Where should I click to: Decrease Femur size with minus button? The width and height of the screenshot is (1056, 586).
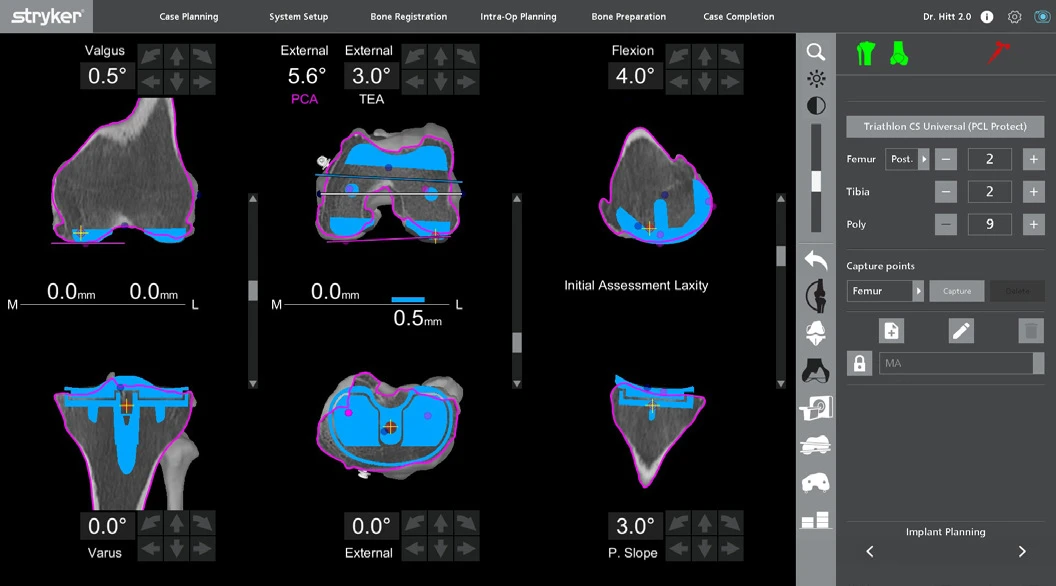[946, 159]
